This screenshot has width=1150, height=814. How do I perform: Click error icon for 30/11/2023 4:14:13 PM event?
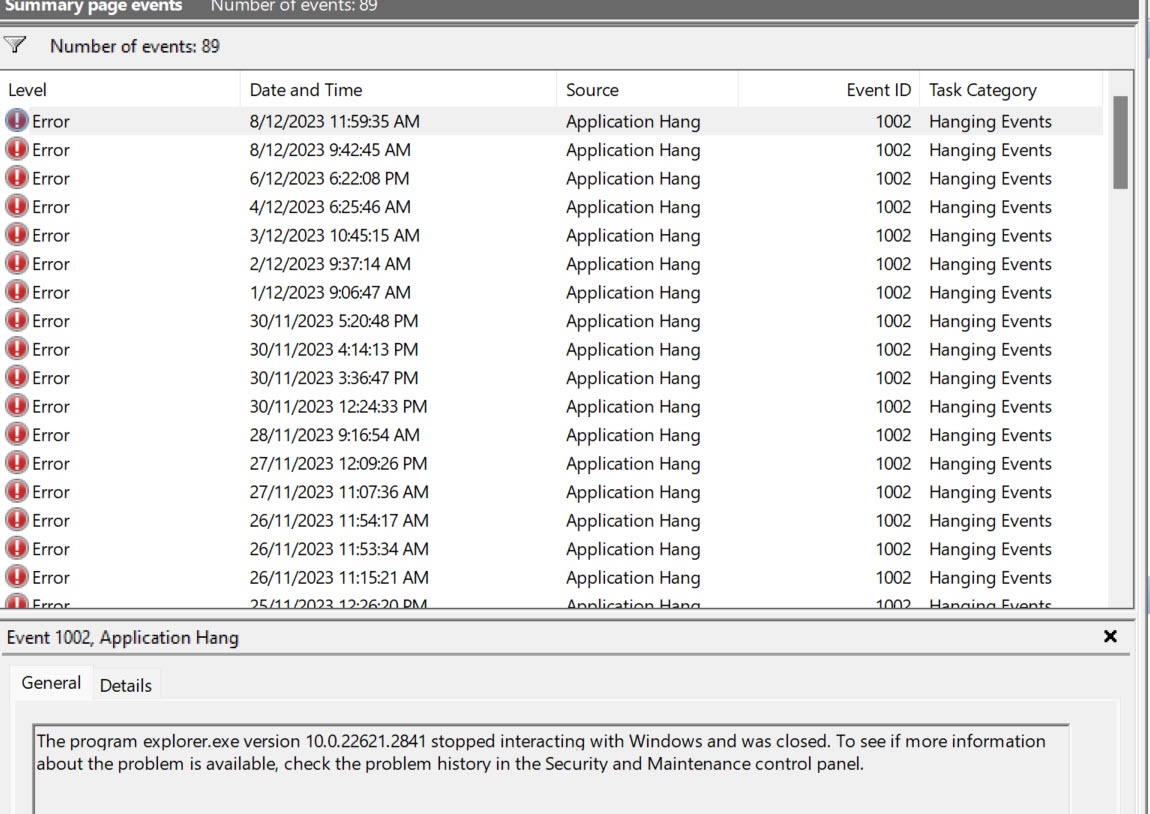16,349
